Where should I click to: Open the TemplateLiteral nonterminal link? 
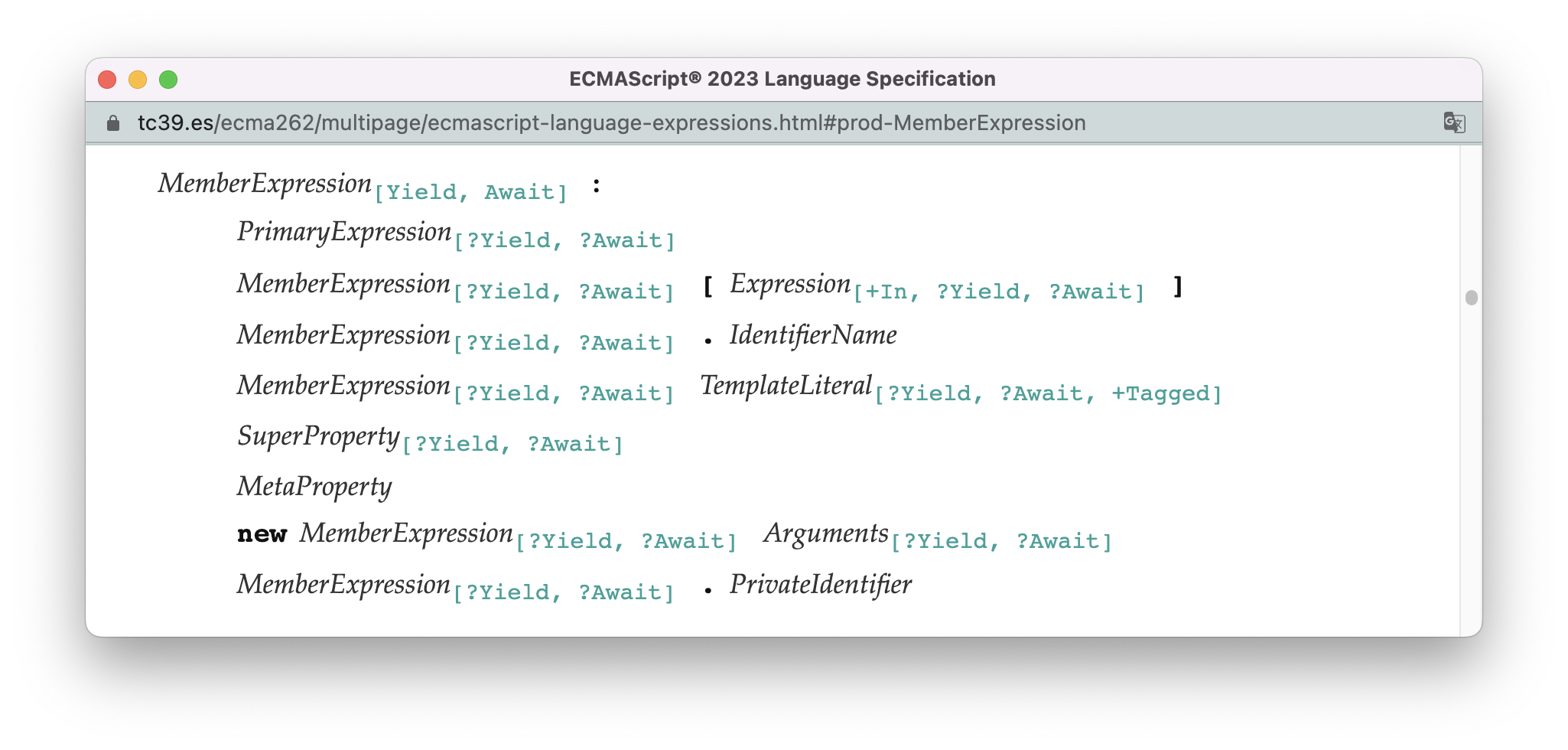click(786, 386)
